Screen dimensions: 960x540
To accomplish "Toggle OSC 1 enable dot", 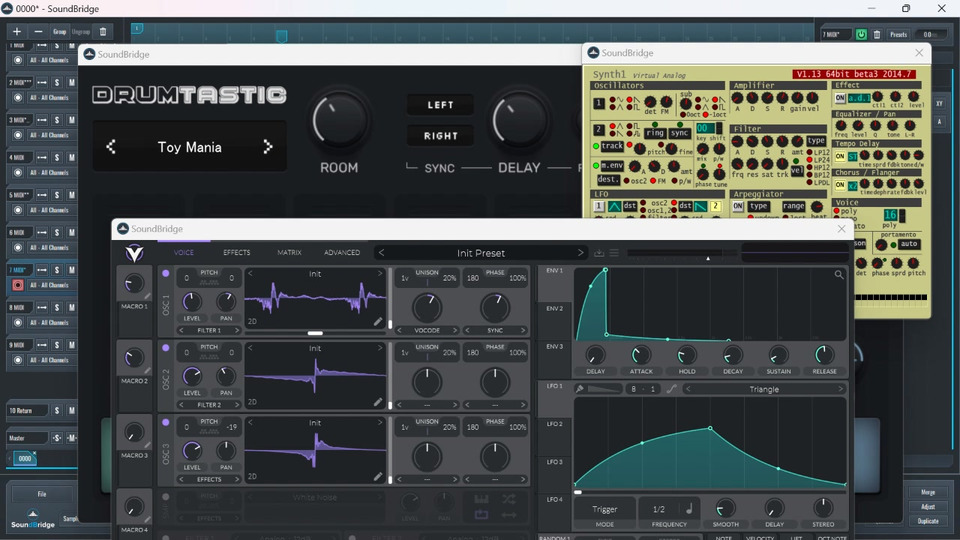I will 165,274.
